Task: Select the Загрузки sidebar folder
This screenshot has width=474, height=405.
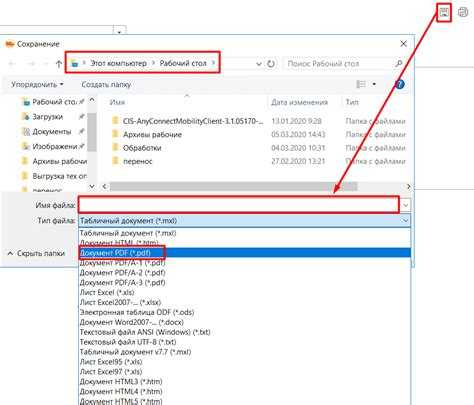Action: coord(48,117)
